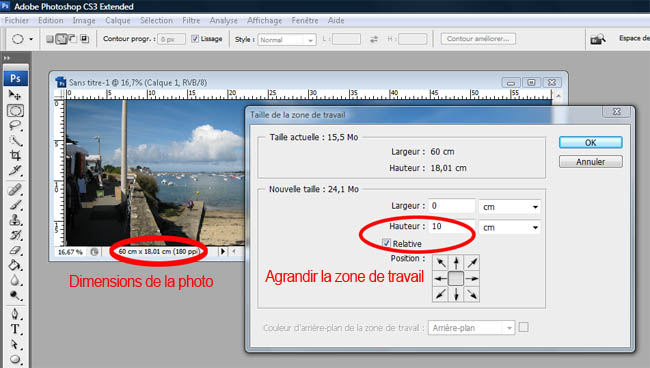Select the Move tool
Image resolution: width=650 pixels, height=368 pixels.
(15, 96)
